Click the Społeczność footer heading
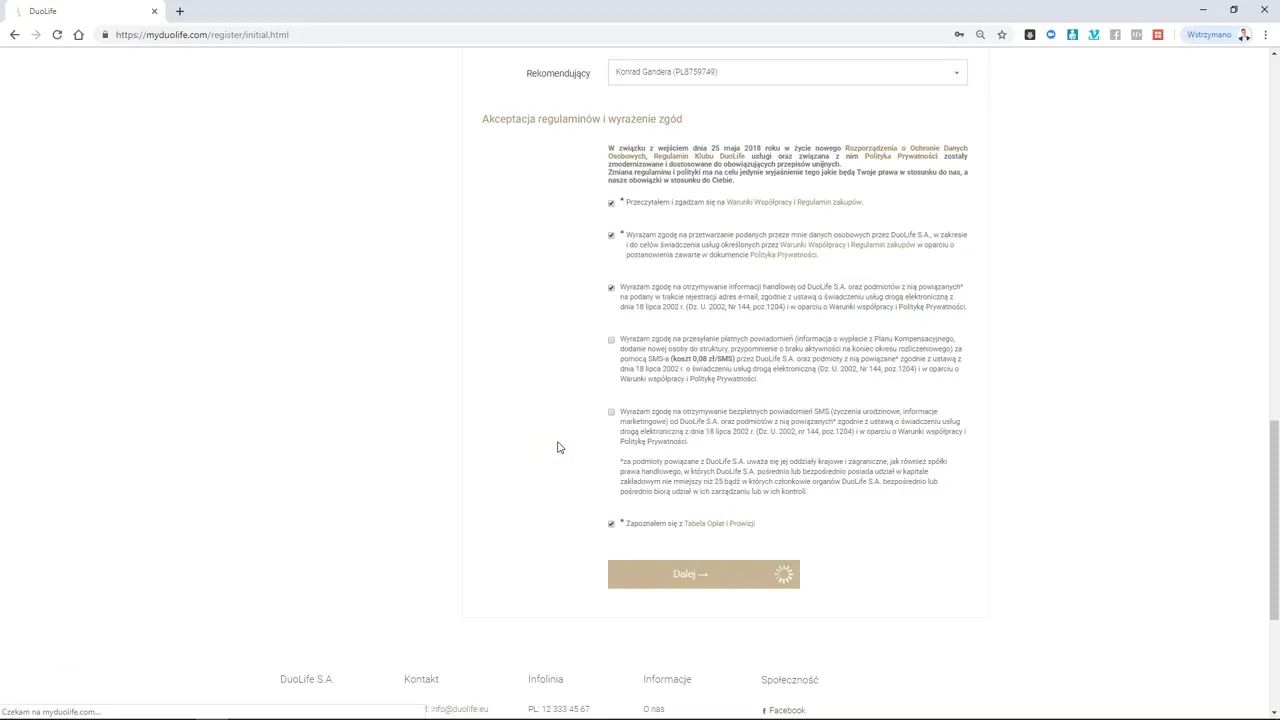 coord(789,680)
